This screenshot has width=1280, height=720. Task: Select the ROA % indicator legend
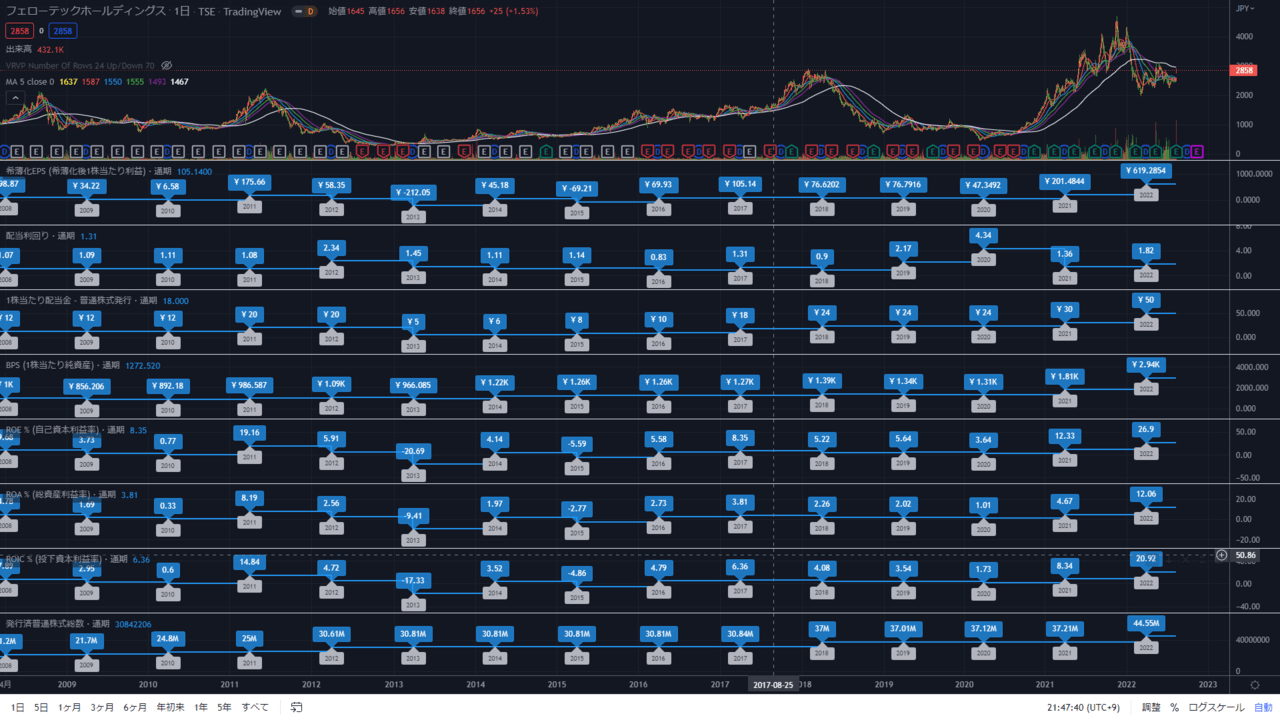(60, 494)
